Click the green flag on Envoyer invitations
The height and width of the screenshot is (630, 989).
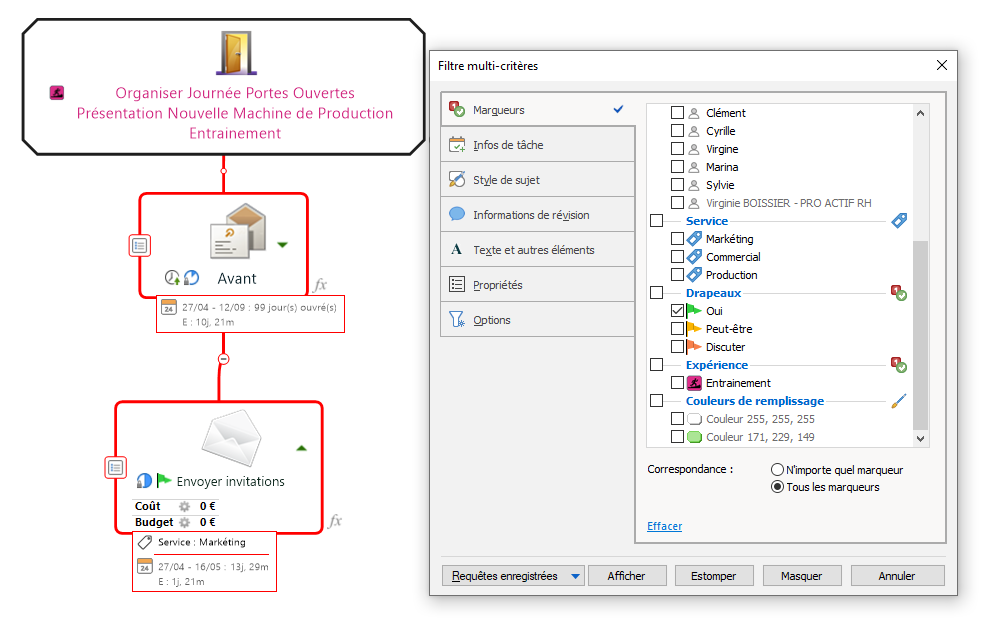tap(164, 481)
